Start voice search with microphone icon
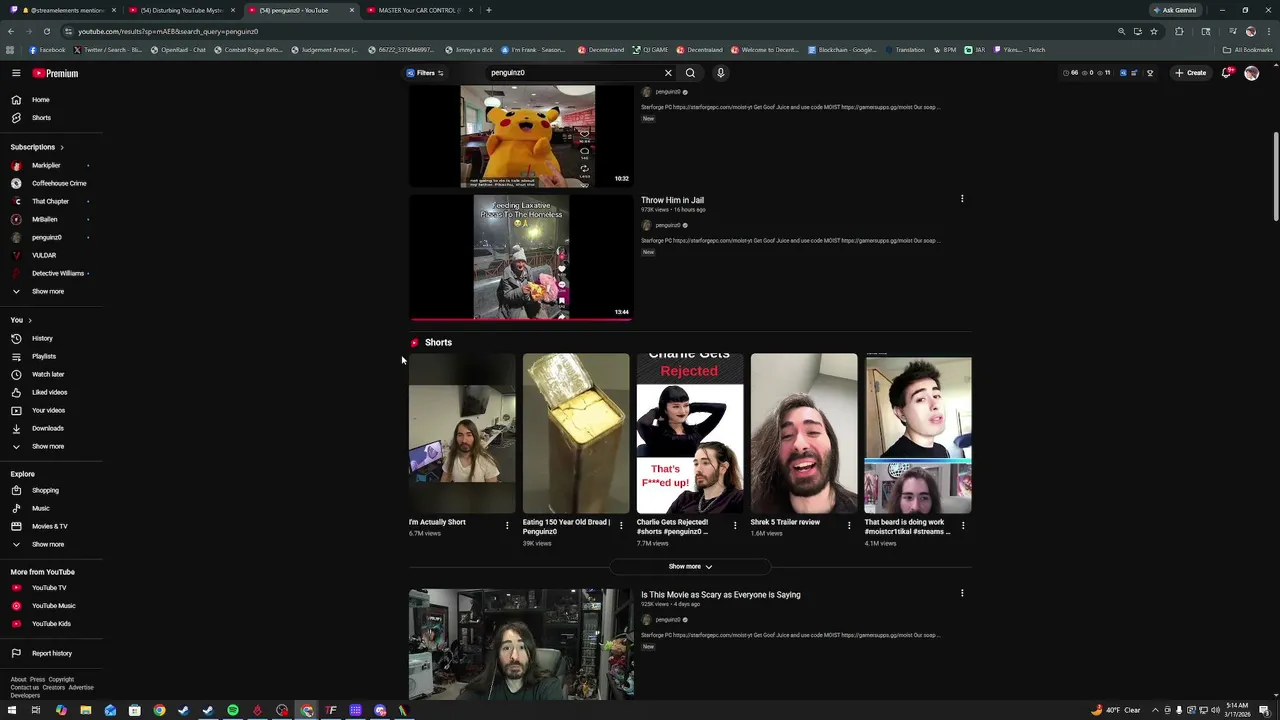 720,73
